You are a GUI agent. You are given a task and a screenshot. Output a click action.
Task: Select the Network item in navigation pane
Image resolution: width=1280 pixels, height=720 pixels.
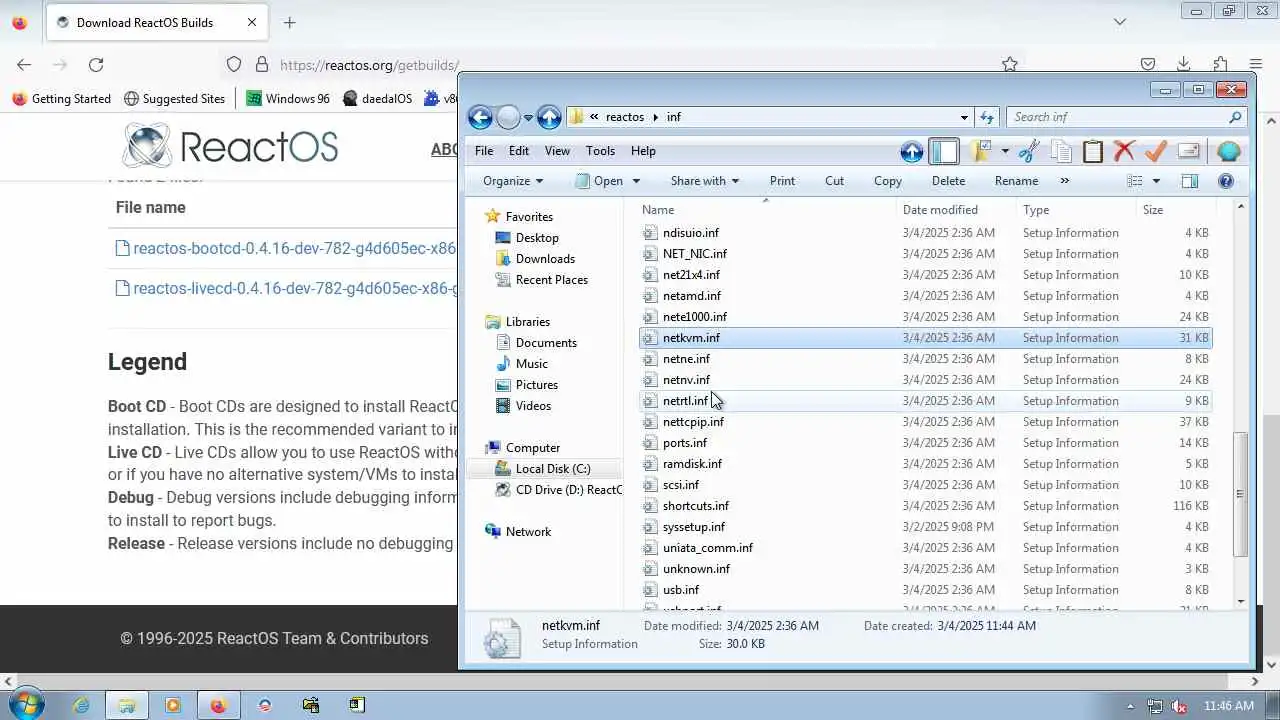click(x=528, y=532)
